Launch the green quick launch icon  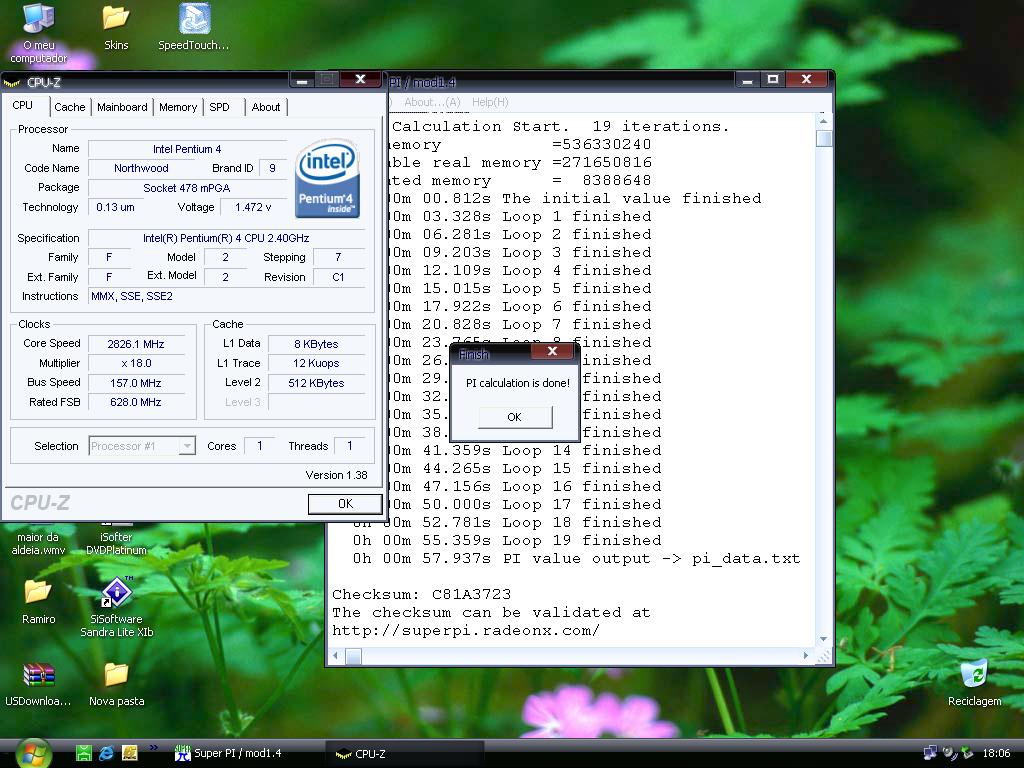tap(84, 753)
